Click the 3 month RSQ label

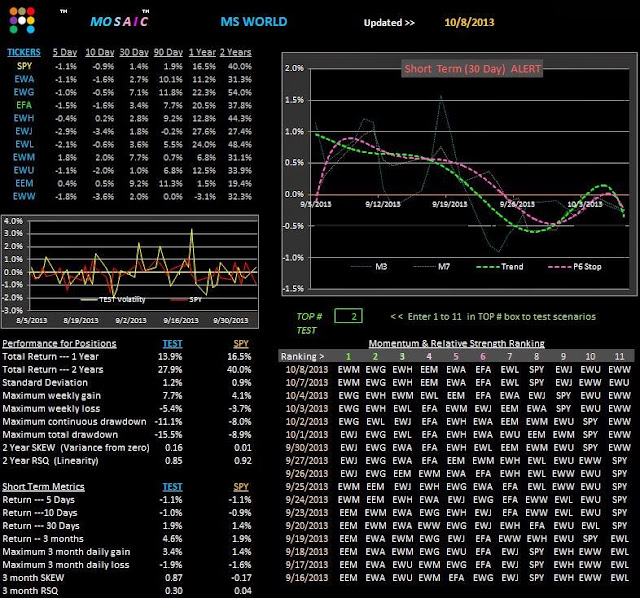tap(30, 591)
